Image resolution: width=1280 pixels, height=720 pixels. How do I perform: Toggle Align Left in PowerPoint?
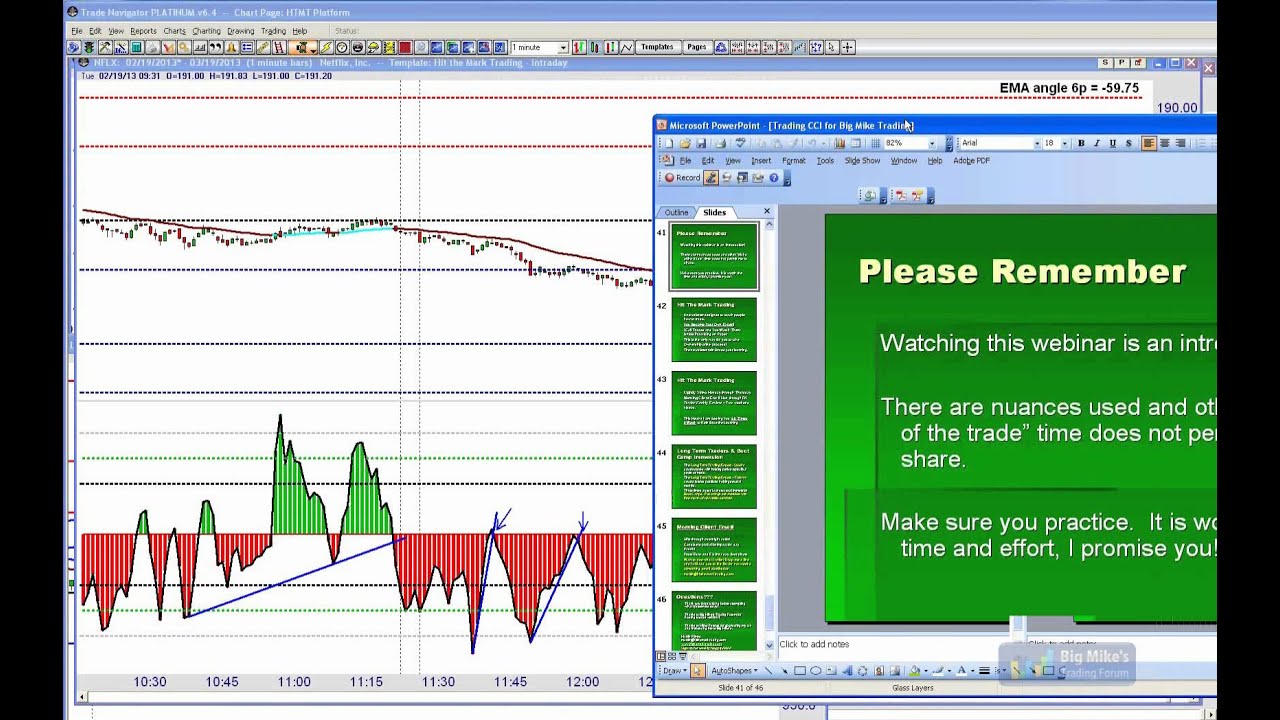point(1149,143)
